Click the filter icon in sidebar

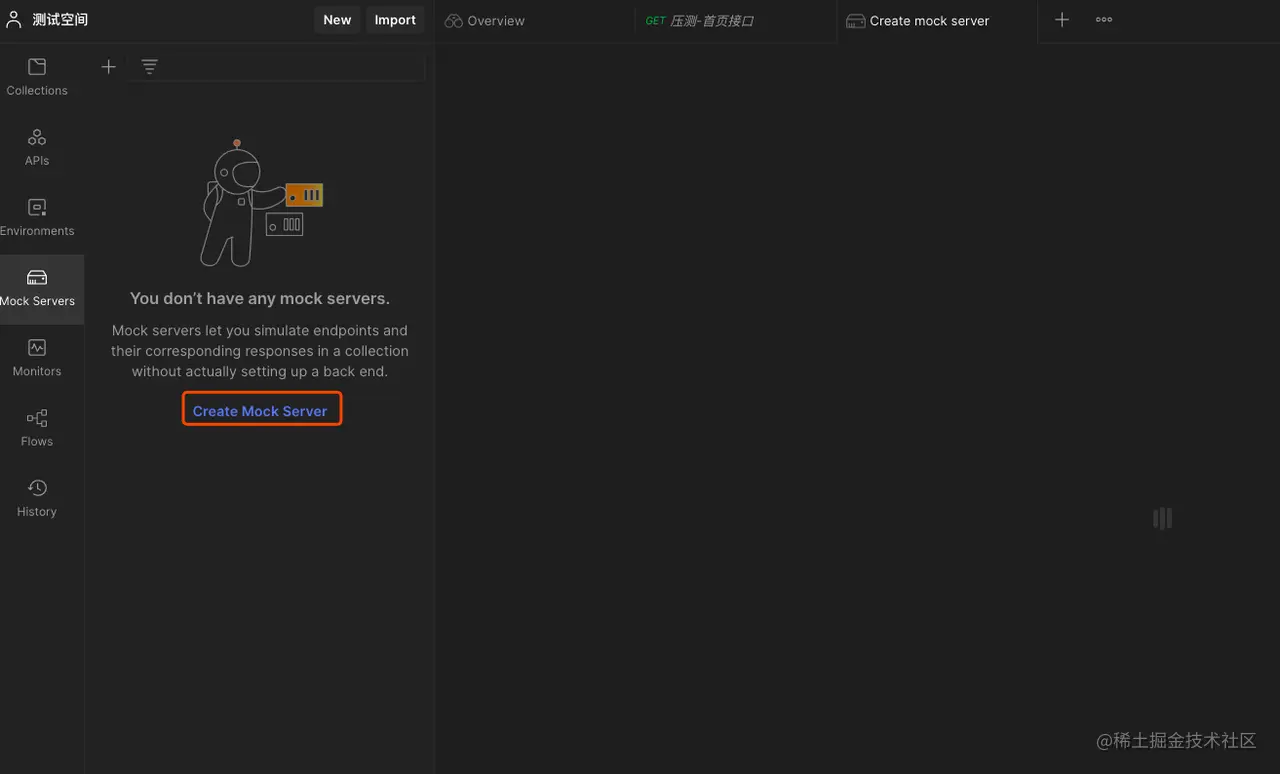[x=149, y=66]
